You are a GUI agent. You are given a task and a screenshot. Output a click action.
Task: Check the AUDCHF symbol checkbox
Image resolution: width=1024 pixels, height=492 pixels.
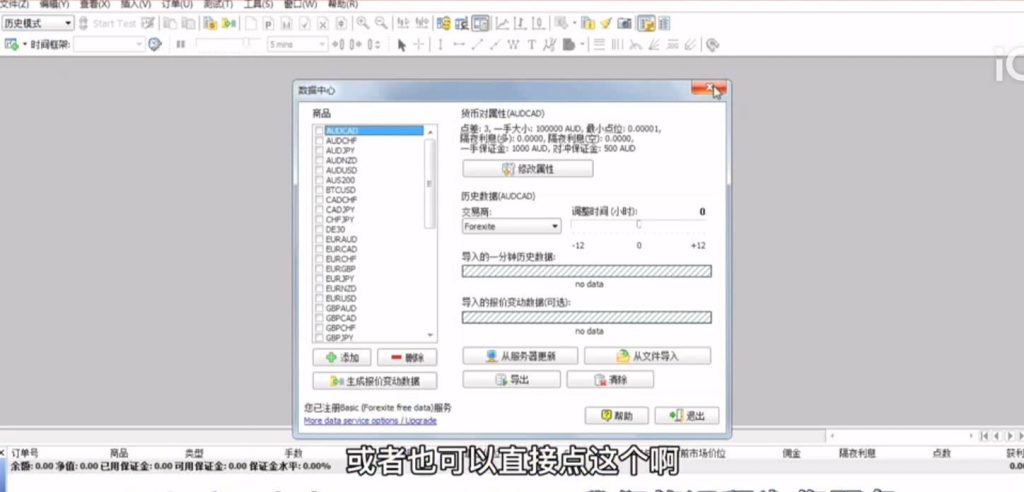tap(319, 140)
